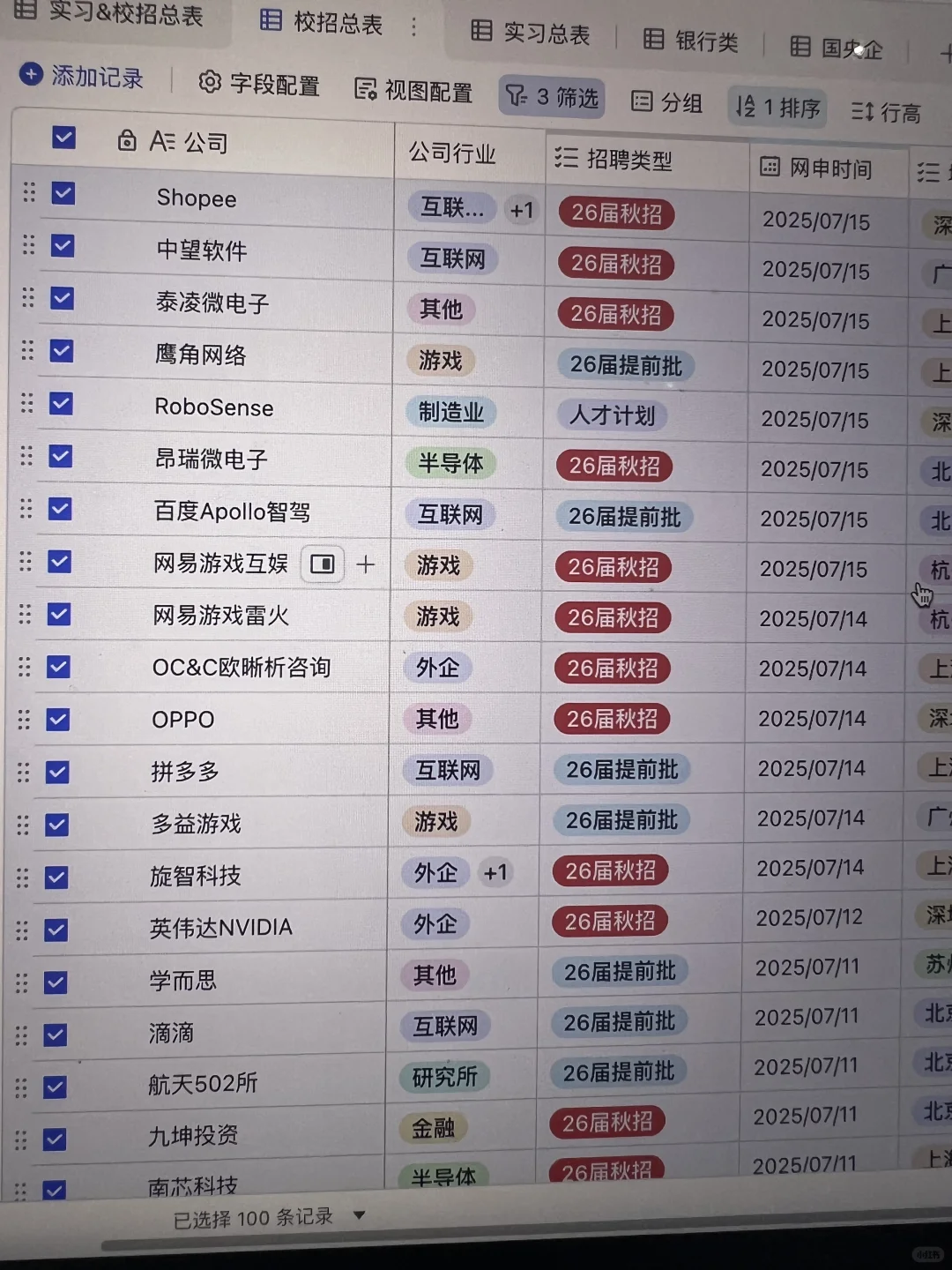Select 人才计划 tag for RoboSense
Screen dimensions: 952x1270
pyautogui.click(x=612, y=415)
